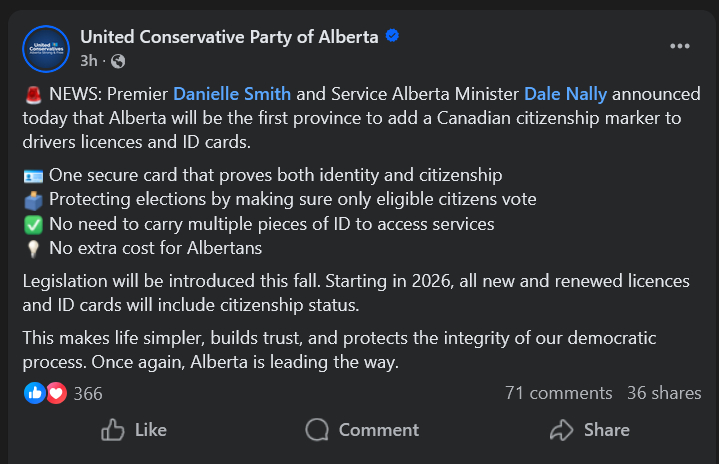Click the Comment button

coord(362,430)
